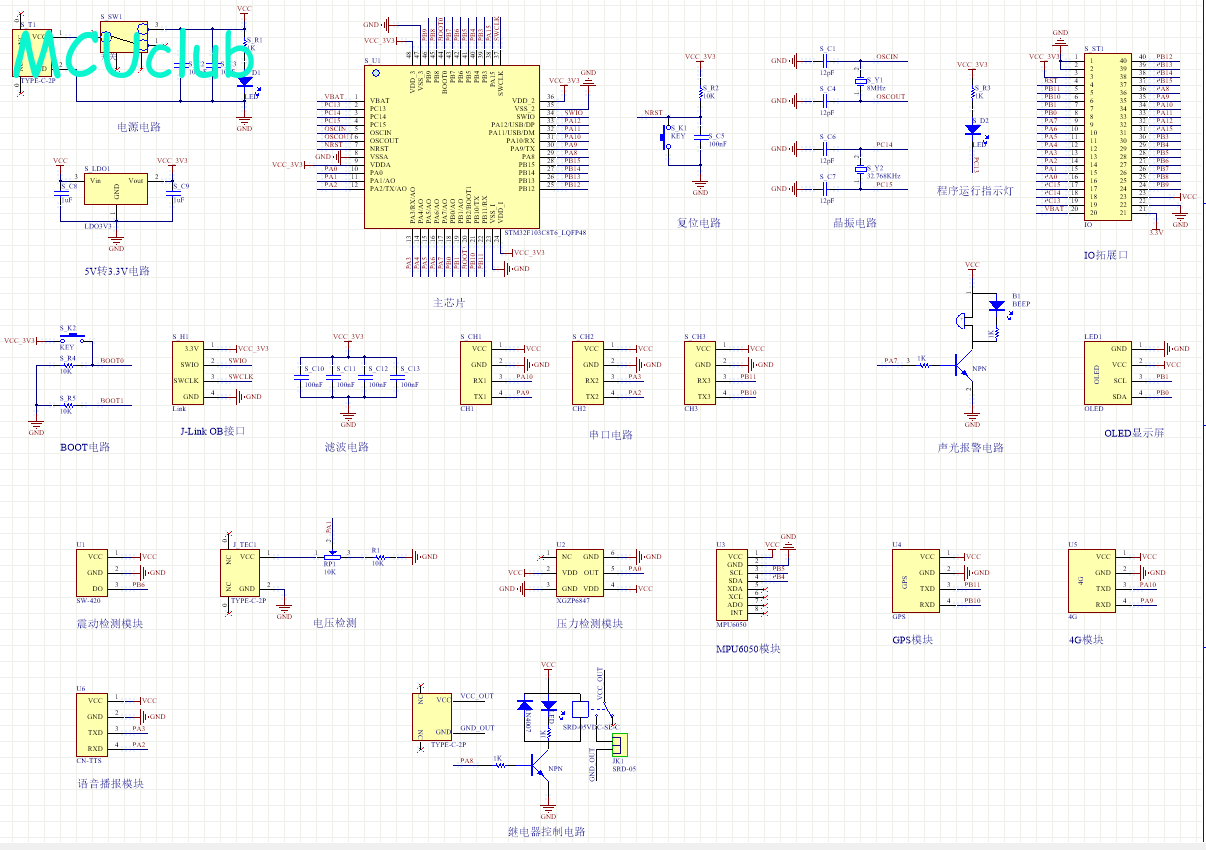Click the NRST net label in reset circuit
This screenshot has height=850, width=1206.
coord(654,113)
